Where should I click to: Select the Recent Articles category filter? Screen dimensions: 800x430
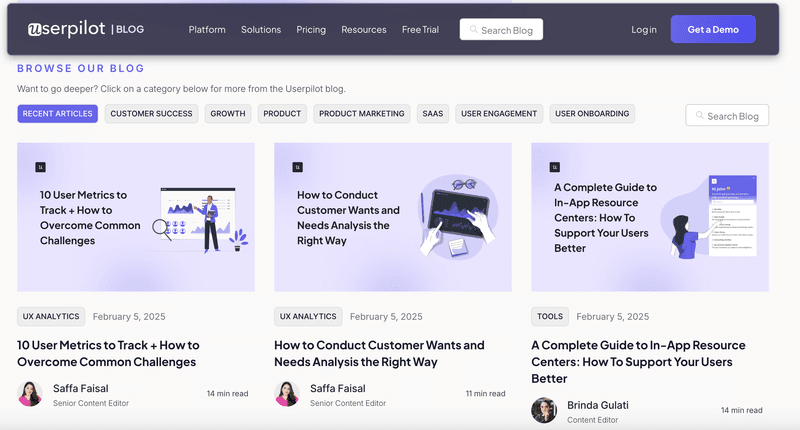[57, 114]
